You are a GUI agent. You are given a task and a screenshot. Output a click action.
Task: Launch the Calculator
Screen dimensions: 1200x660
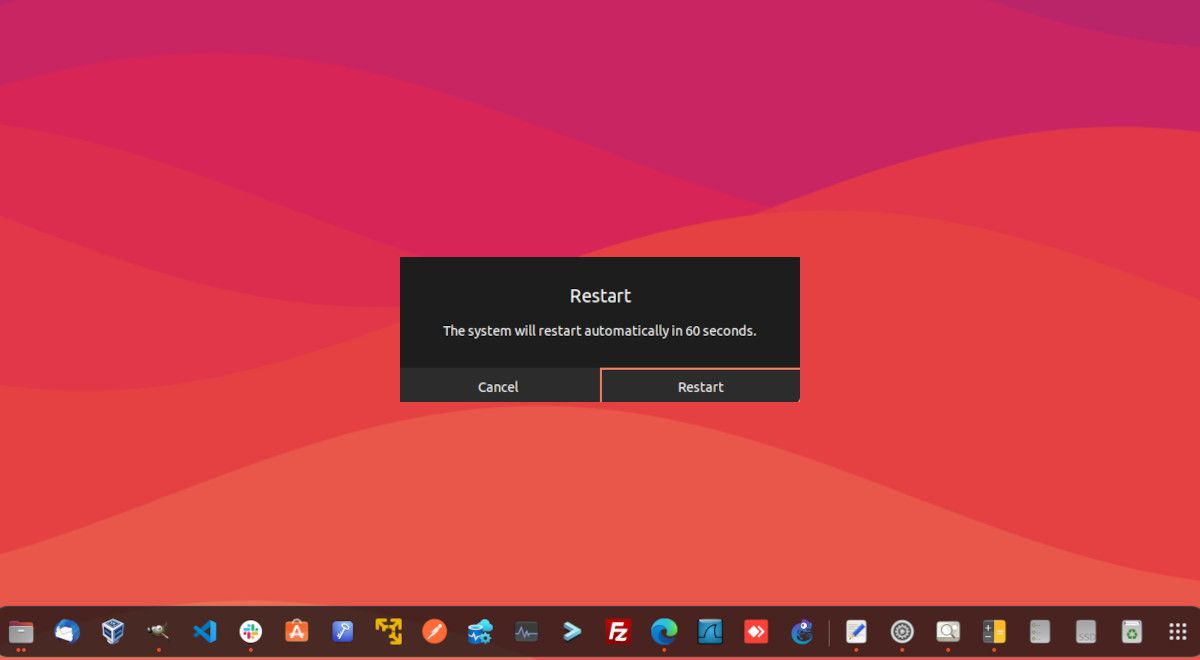tap(994, 632)
